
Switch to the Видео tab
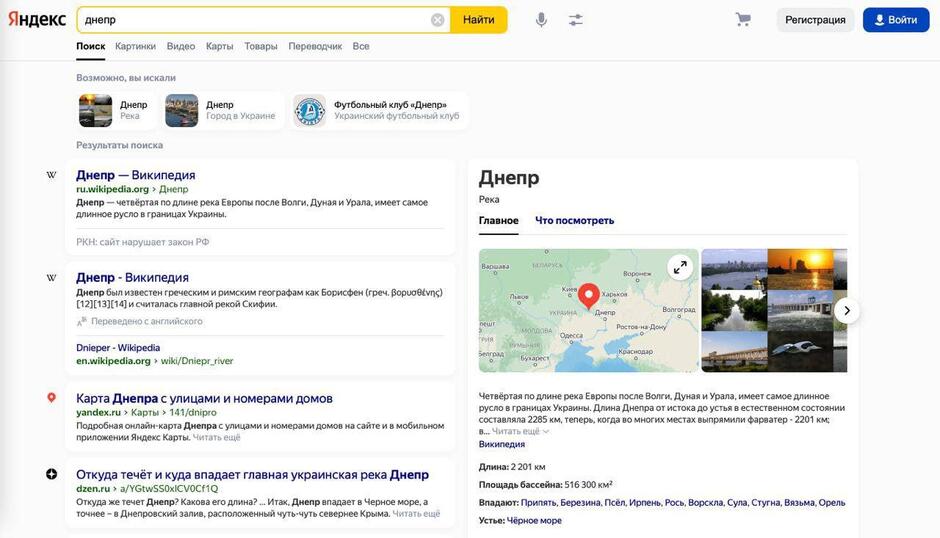[x=181, y=46]
